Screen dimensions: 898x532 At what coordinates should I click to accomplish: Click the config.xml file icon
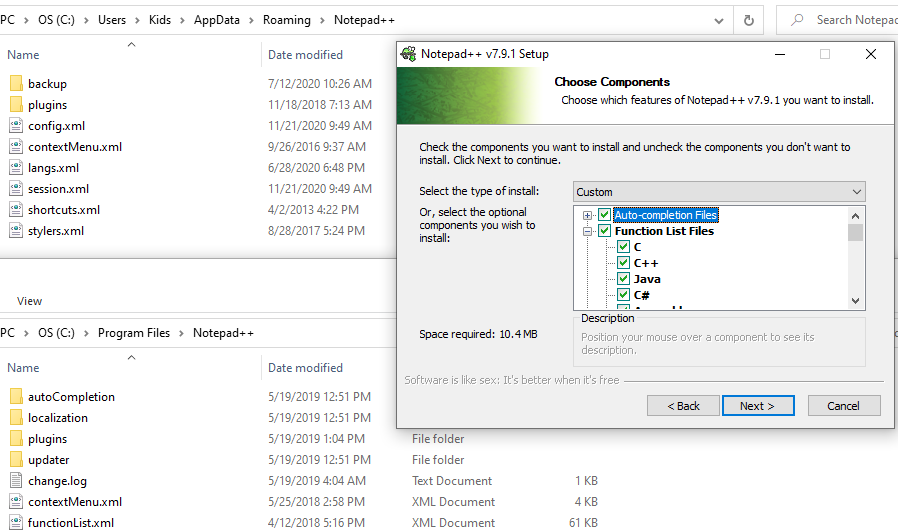[16, 125]
